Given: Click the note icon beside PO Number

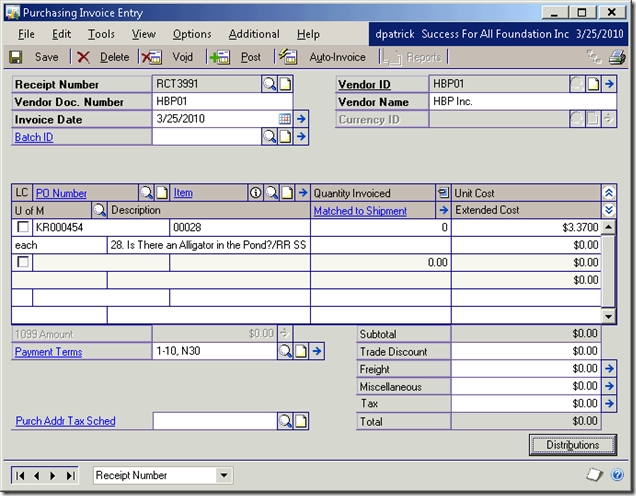Looking at the screenshot, I should pyautogui.click(x=162, y=193).
